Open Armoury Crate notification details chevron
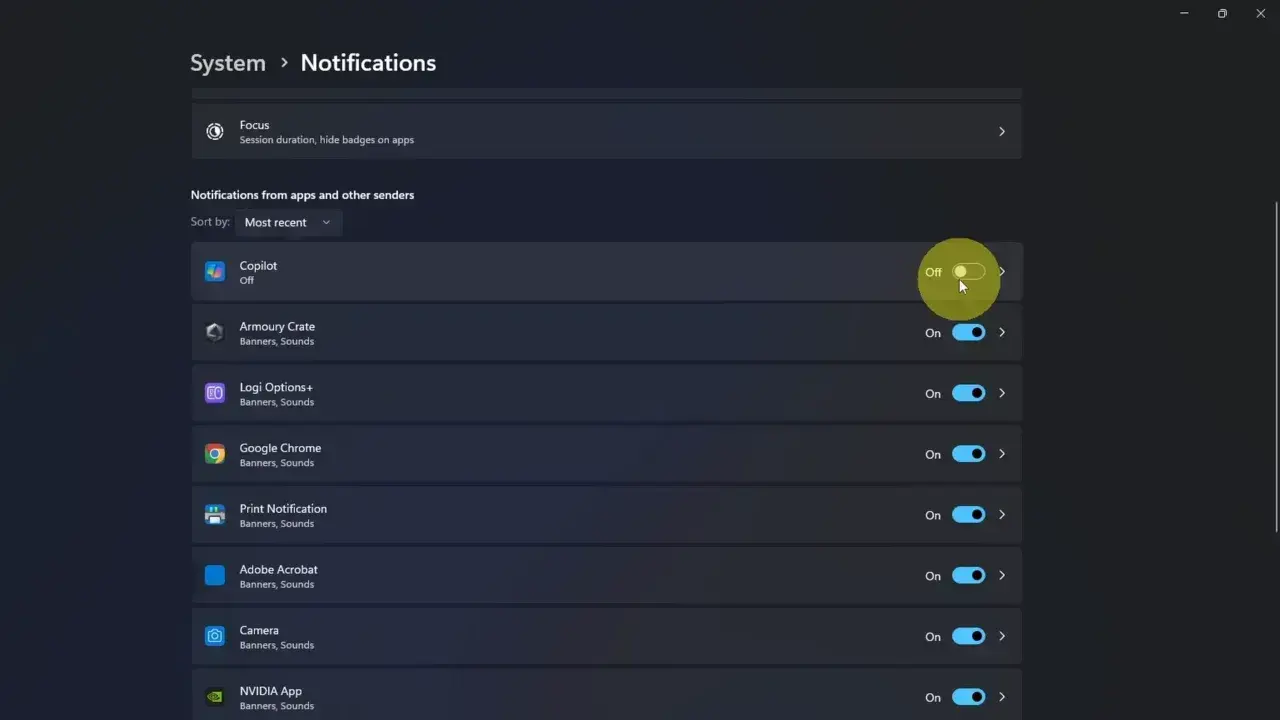The height and width of the screenshot is (720, 1280). pos(1002,333)
